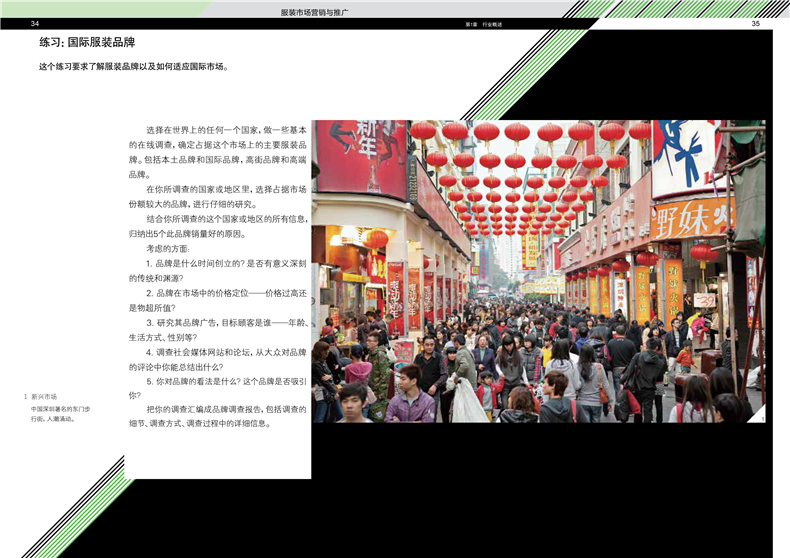This screenshot has height=558, width=790.
Task: Click the caption title 新兴市场
Action: click(44, 397)
